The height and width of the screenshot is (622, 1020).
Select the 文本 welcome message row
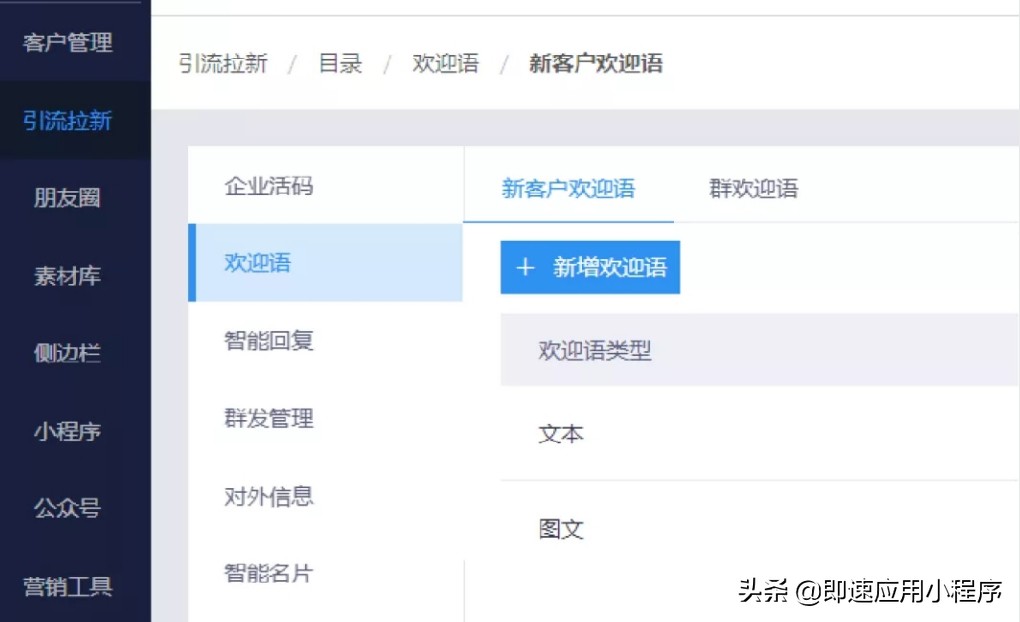[x=561, y=434]
